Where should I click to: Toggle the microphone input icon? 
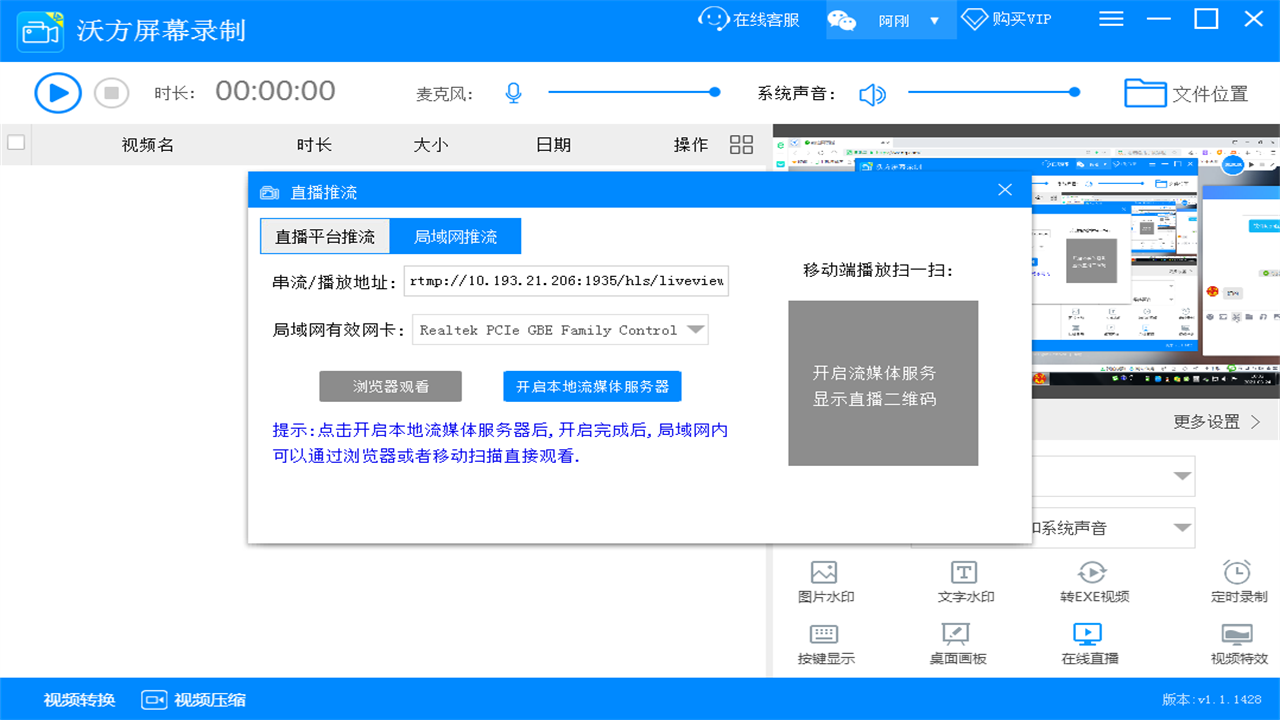(512, 92)
